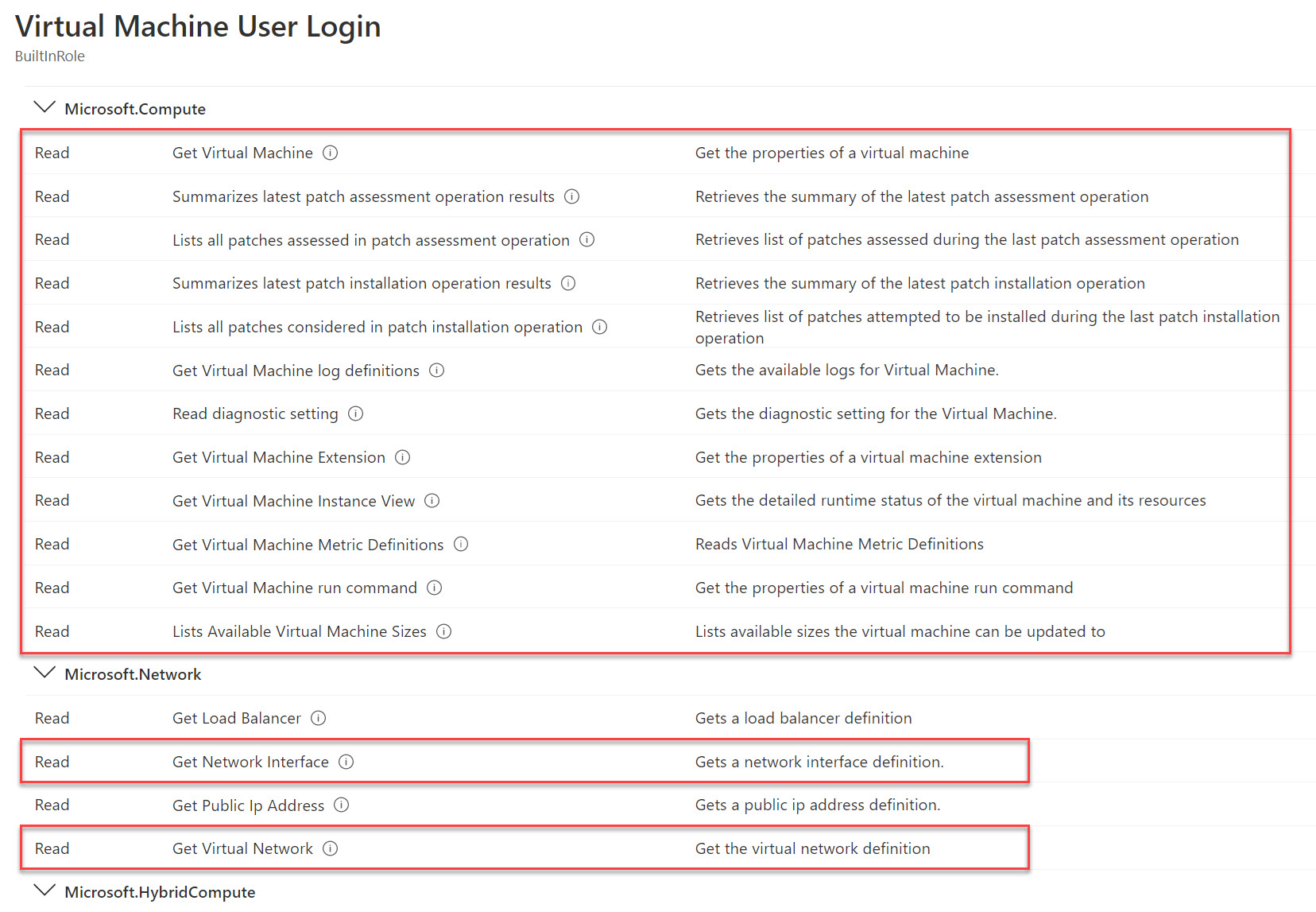Click the Get Virtual Network info icon
The width and height of the screenshot is (1316, 912).
[x=330, y=848]
